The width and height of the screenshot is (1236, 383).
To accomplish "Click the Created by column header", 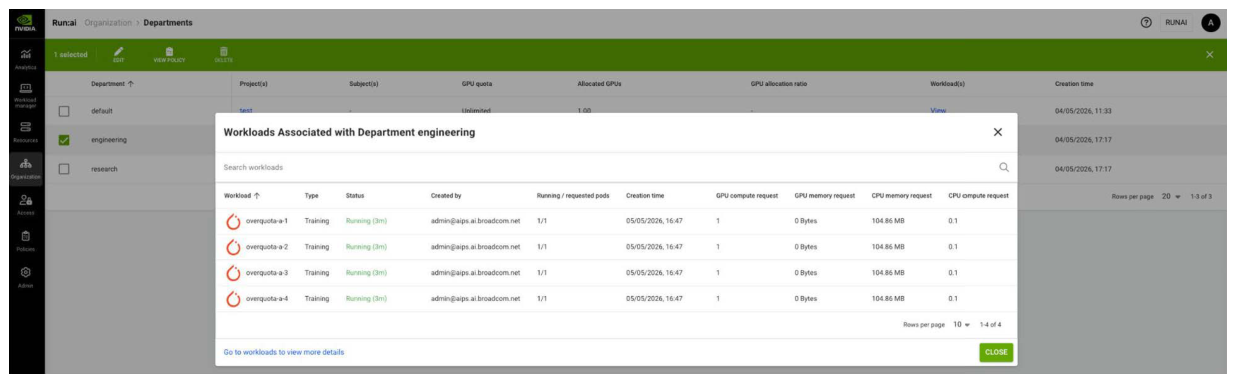I will click(x=446, y=195).
